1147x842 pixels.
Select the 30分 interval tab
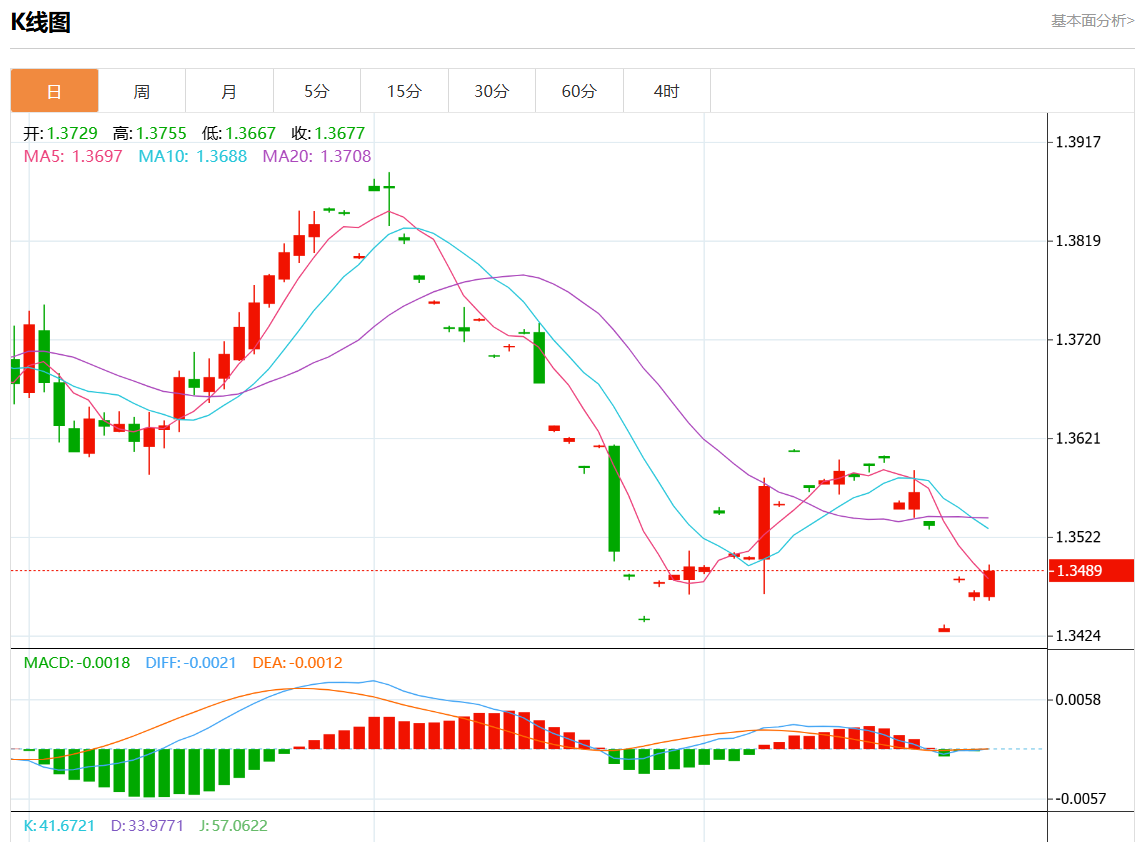pyautogui.click(x=491, y=91)
